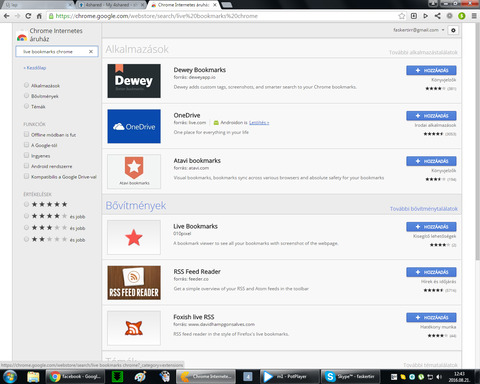Bookmark this page with the star icon
The image size is (480, 384).
(402, 16)
